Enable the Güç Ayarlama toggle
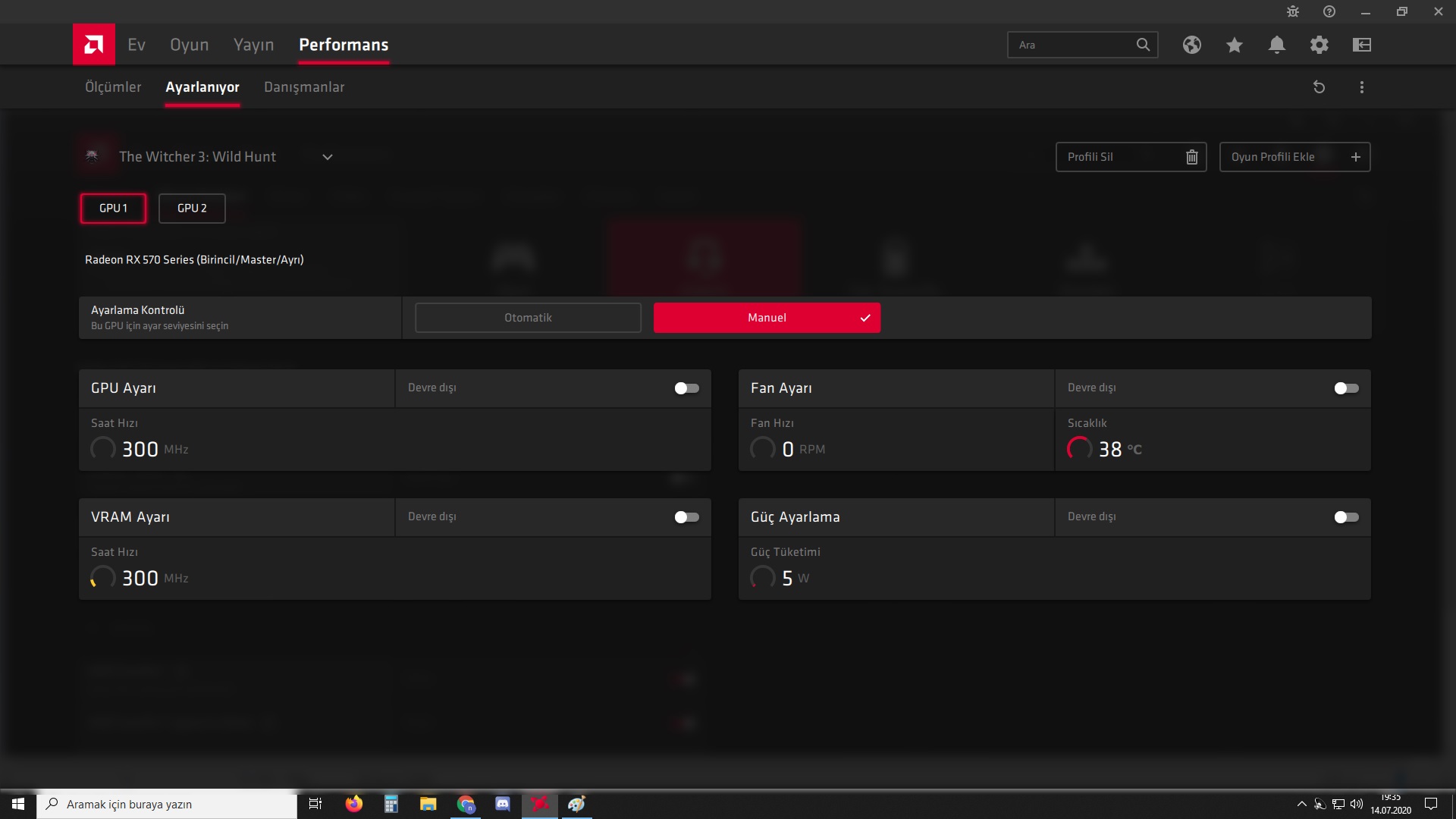Viewport: 1456px width, 819px height. (x=1346, y=517)
